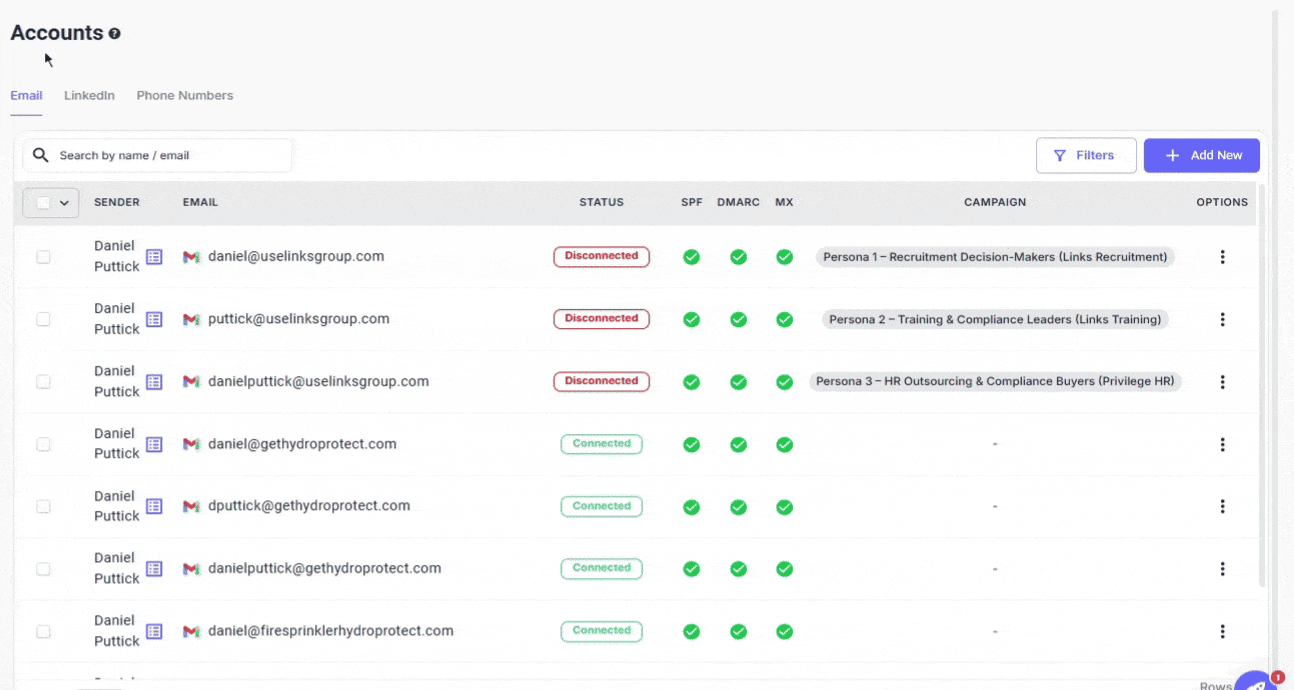The image size is (1294, 690).
Task: Expand the select-all dropdown arrow in header
Action: point(65,203)
